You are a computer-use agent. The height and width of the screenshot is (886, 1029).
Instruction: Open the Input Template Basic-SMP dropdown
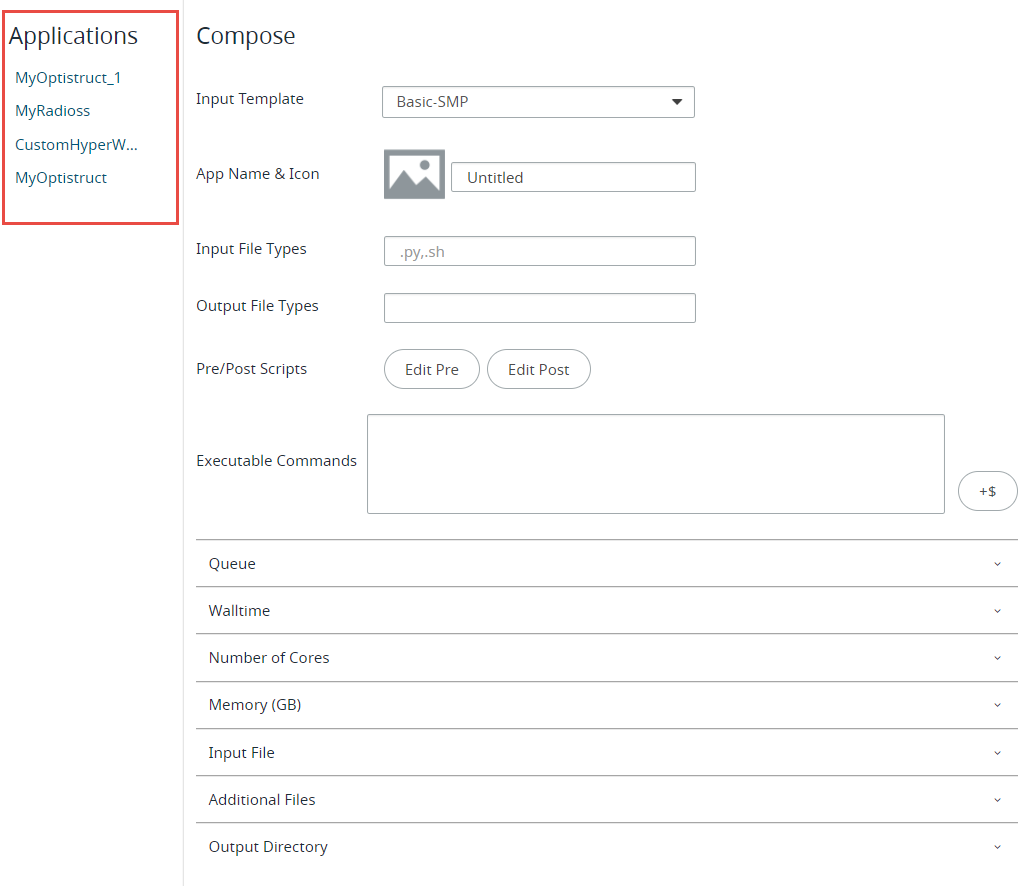click(538, 102)
